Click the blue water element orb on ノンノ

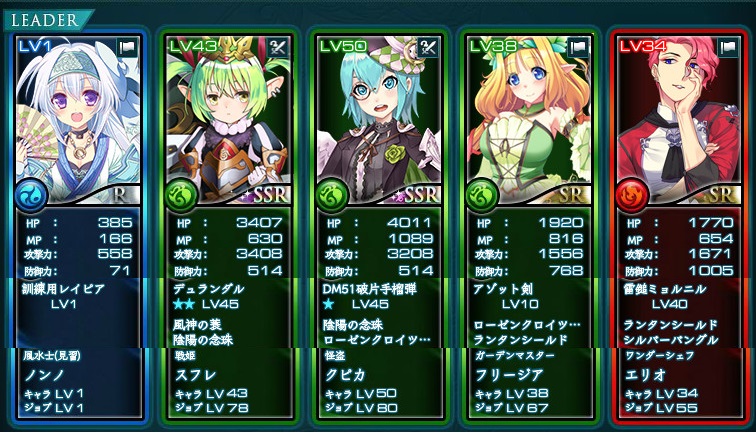point(31,196)
